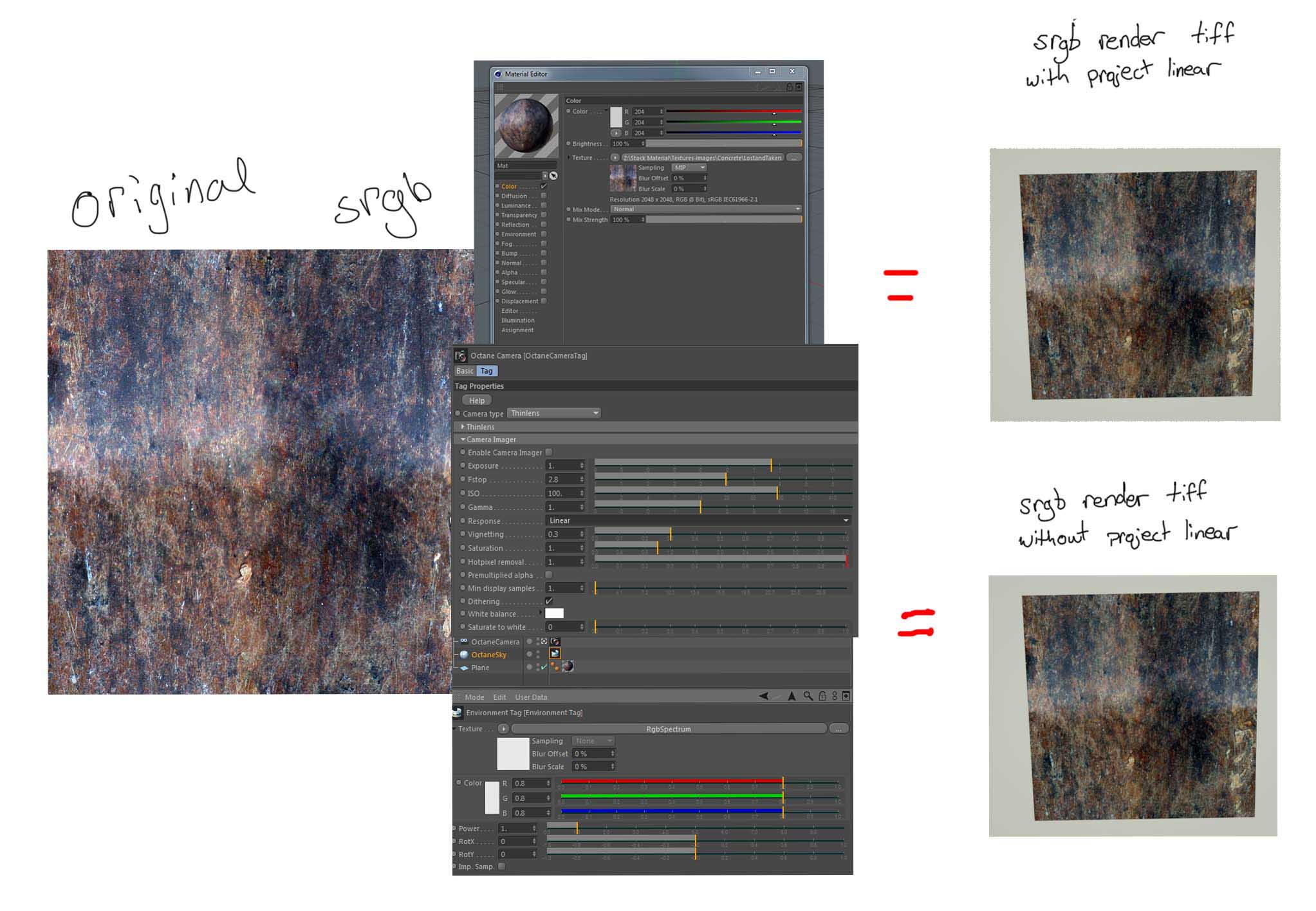Click the material tag sphere on Plane
Screen dimensions: 1316x911
(x=568, y=667)
